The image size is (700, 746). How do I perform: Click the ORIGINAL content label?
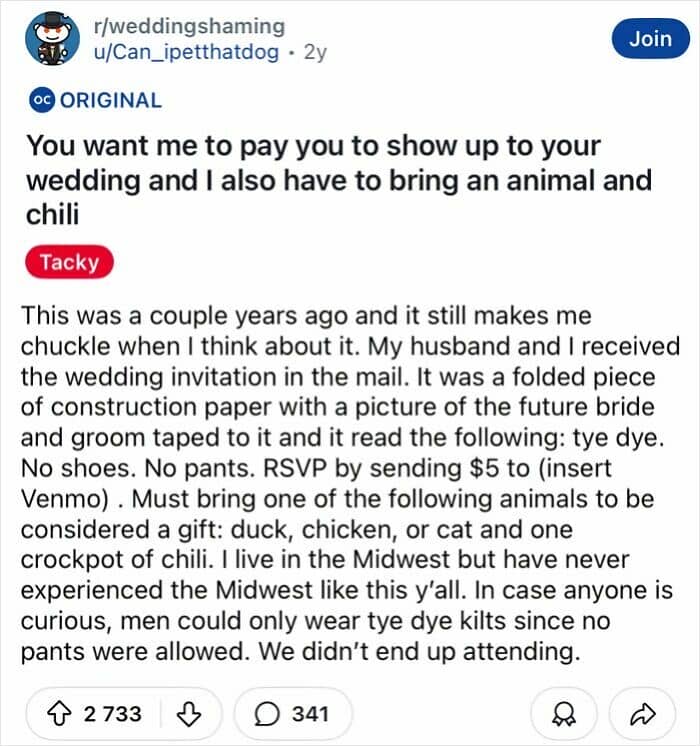[x=111, y=100]
